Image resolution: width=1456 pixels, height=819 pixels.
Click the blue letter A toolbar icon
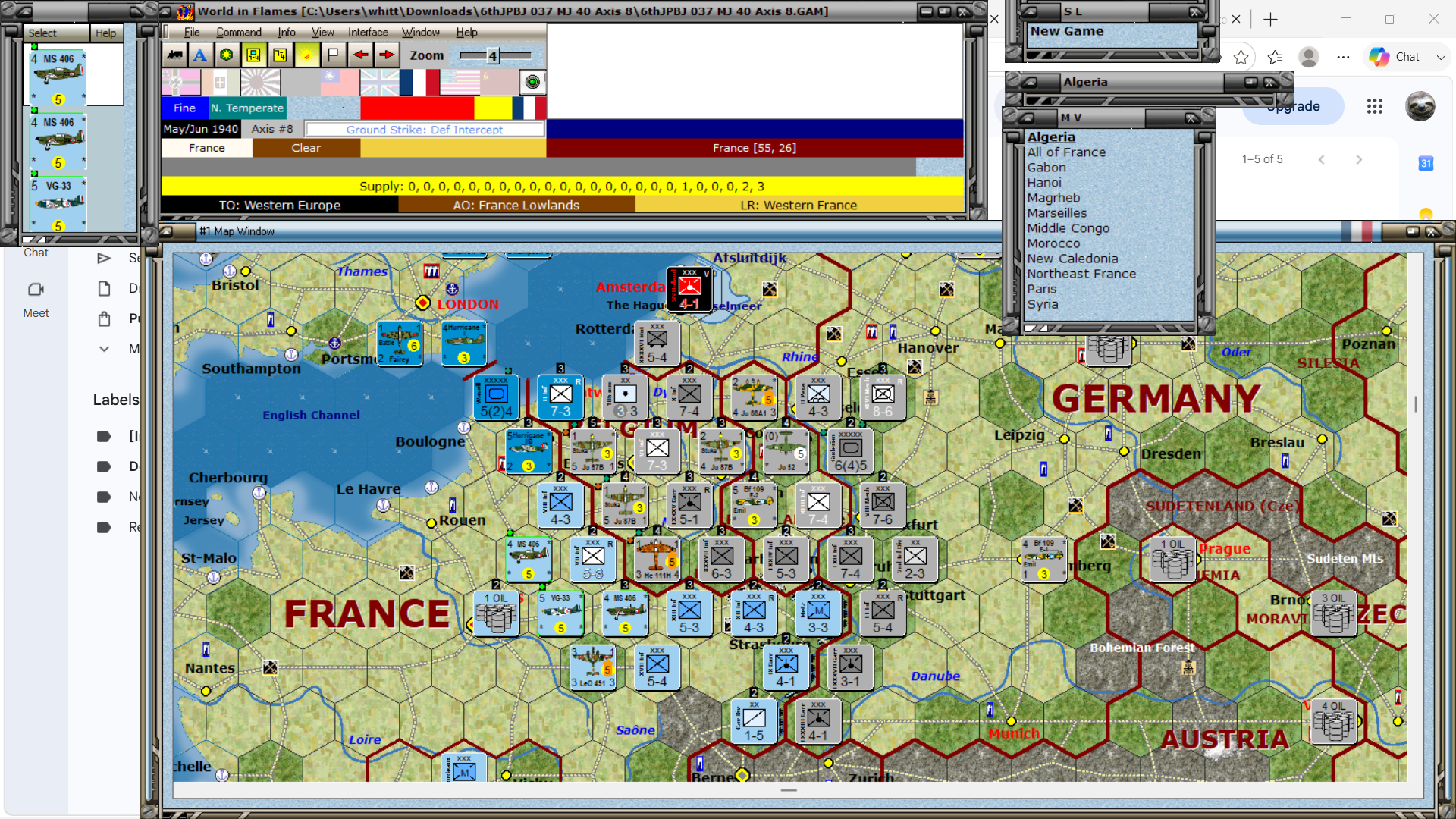click(x=200, y=55)
